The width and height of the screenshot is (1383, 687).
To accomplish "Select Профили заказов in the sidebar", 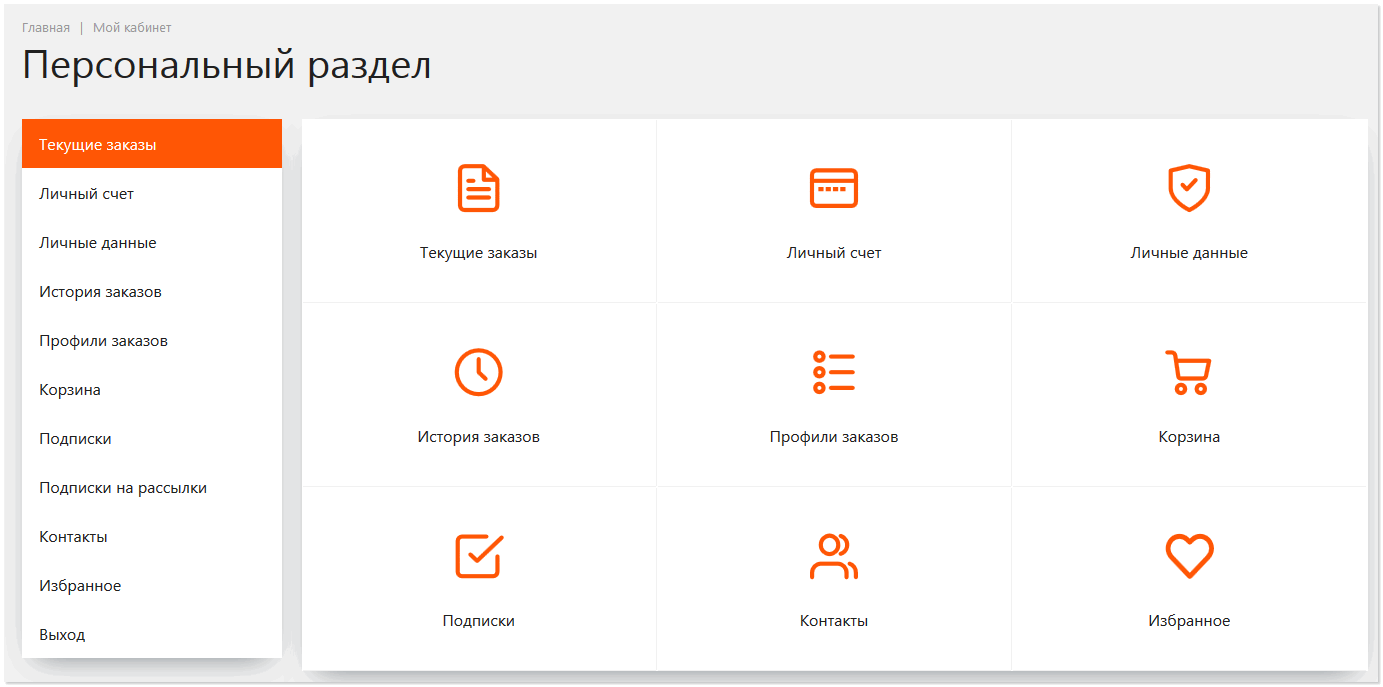I will (x=152, y=340).
